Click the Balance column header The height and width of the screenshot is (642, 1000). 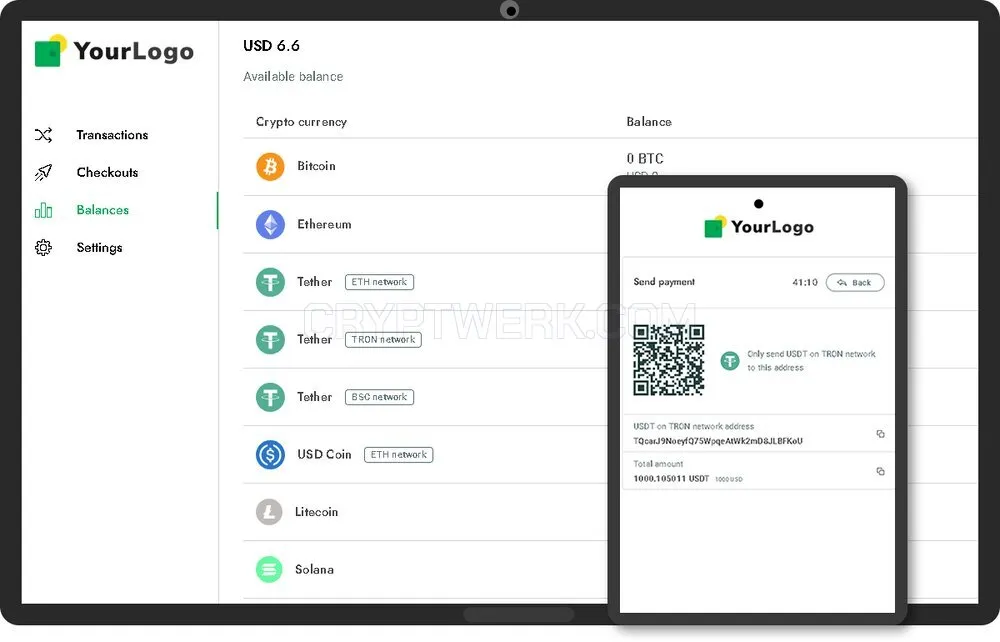(x=649, y=122)
